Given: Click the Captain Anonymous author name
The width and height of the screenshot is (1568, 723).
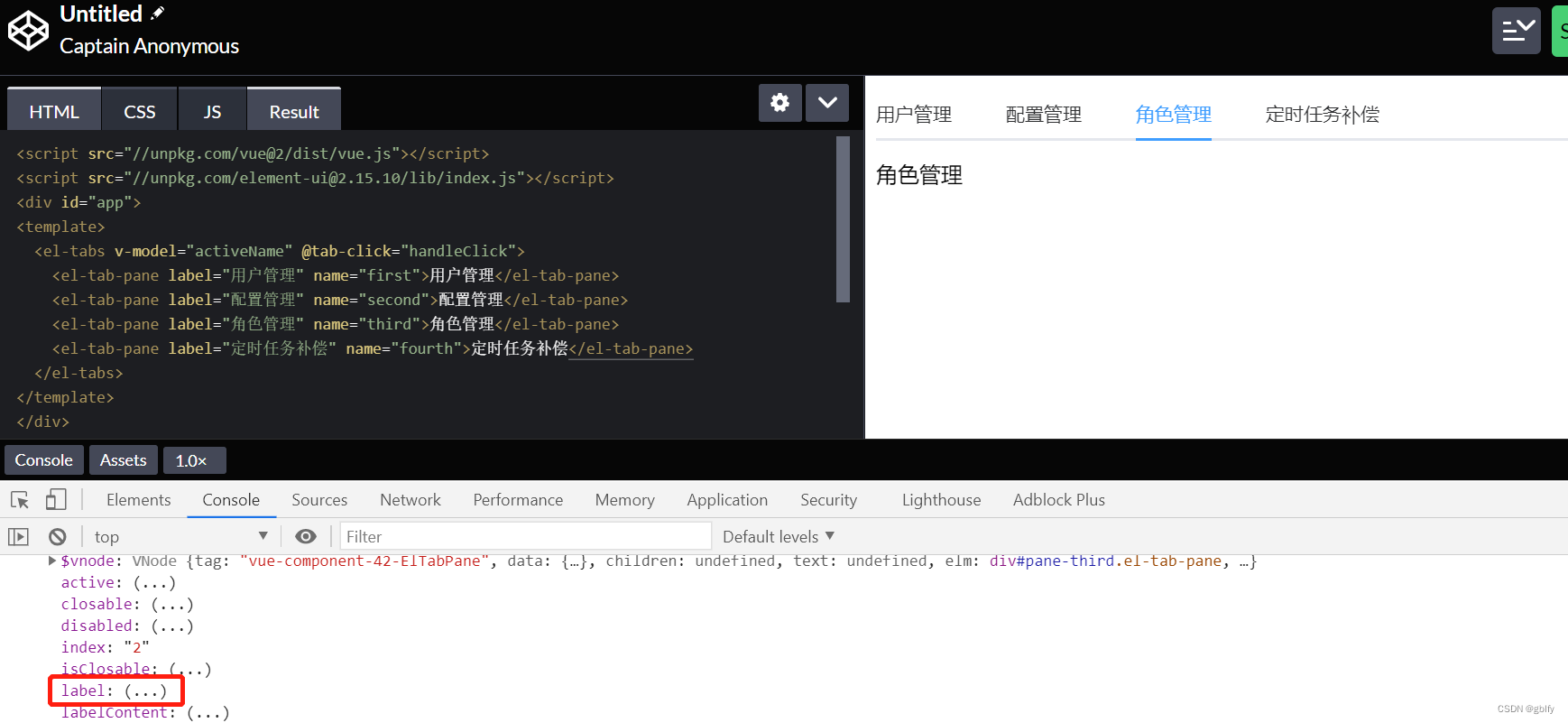Looking at the screenshot, I should 149,46.
